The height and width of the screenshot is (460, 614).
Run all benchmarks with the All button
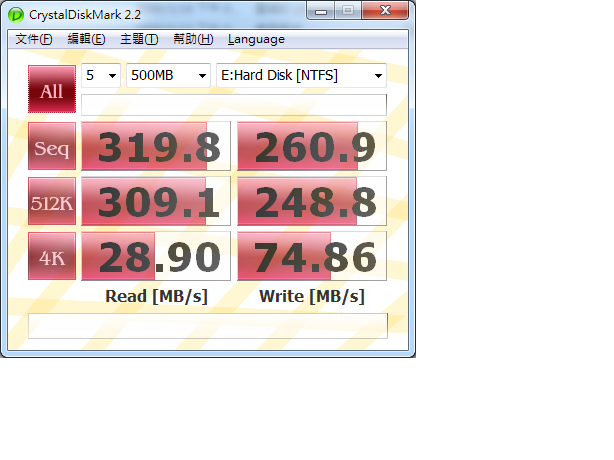[52, 89]
